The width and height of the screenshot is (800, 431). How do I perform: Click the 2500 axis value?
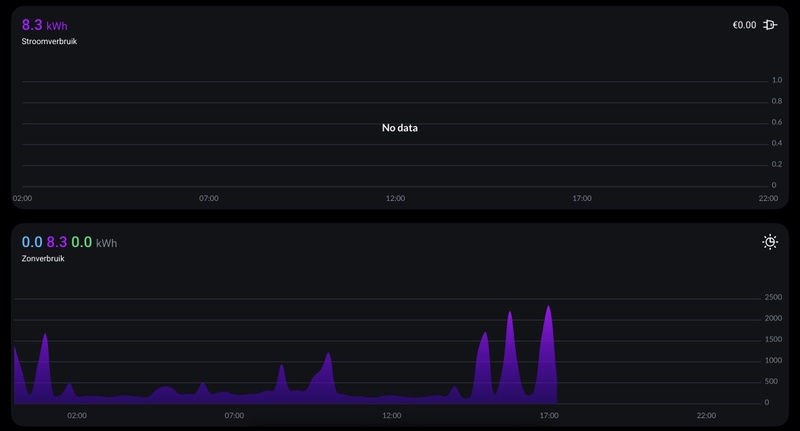773,297
